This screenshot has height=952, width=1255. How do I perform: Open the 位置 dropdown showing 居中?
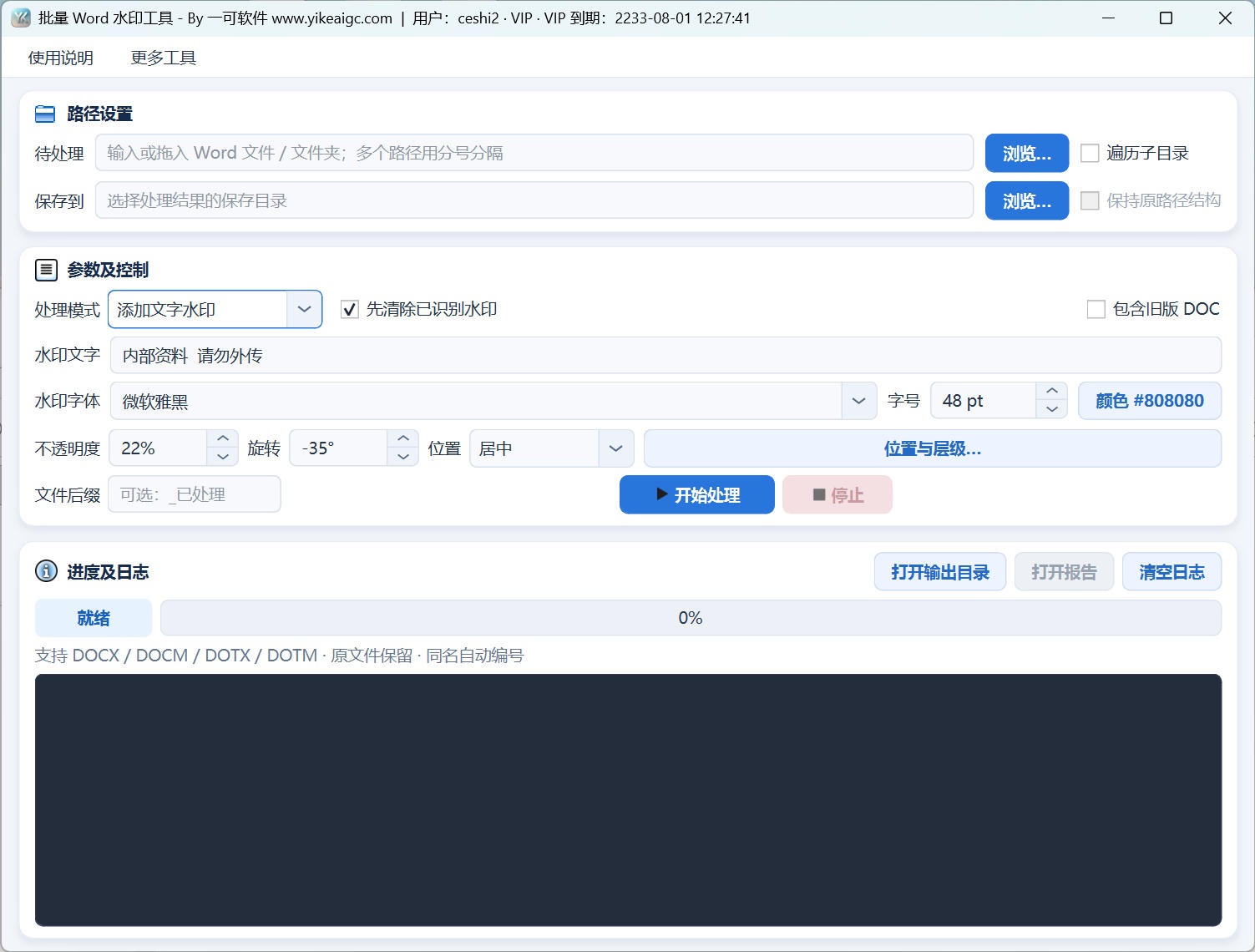tap(552, 448)
